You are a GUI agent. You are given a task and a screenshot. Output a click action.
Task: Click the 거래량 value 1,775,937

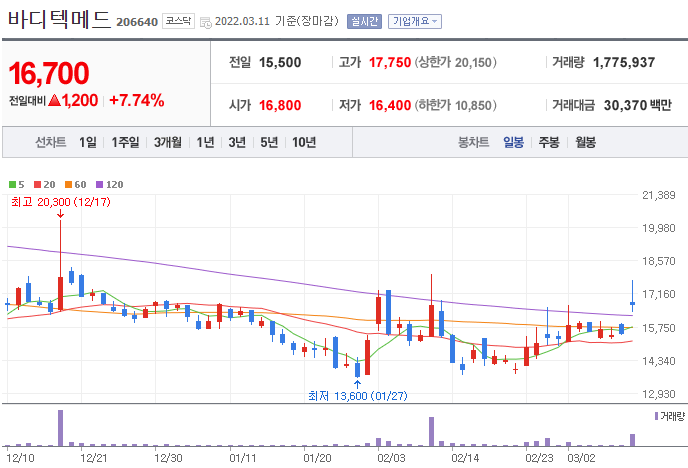(624, 62)
